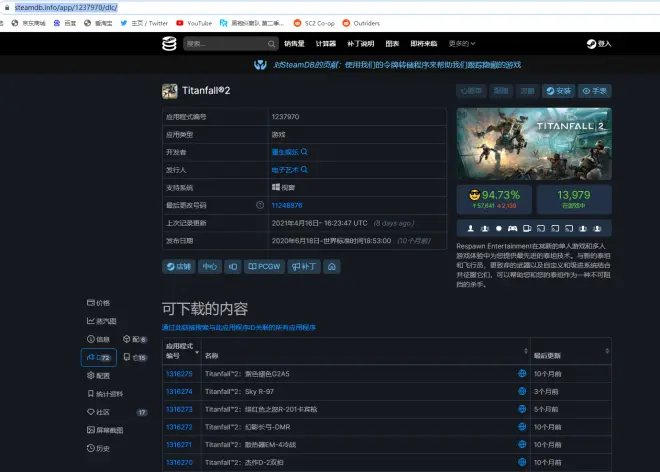Open the 销售量 menu item
Screen dimensions: 660x472
[293, 44]
